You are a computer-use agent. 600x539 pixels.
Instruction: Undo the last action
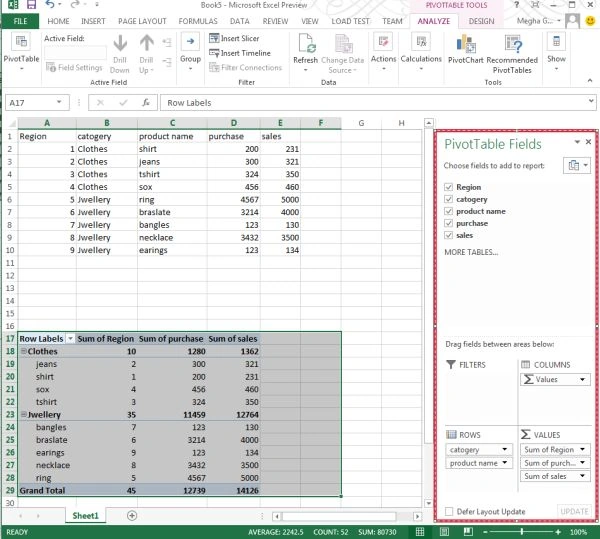click(x=50, y=5)
